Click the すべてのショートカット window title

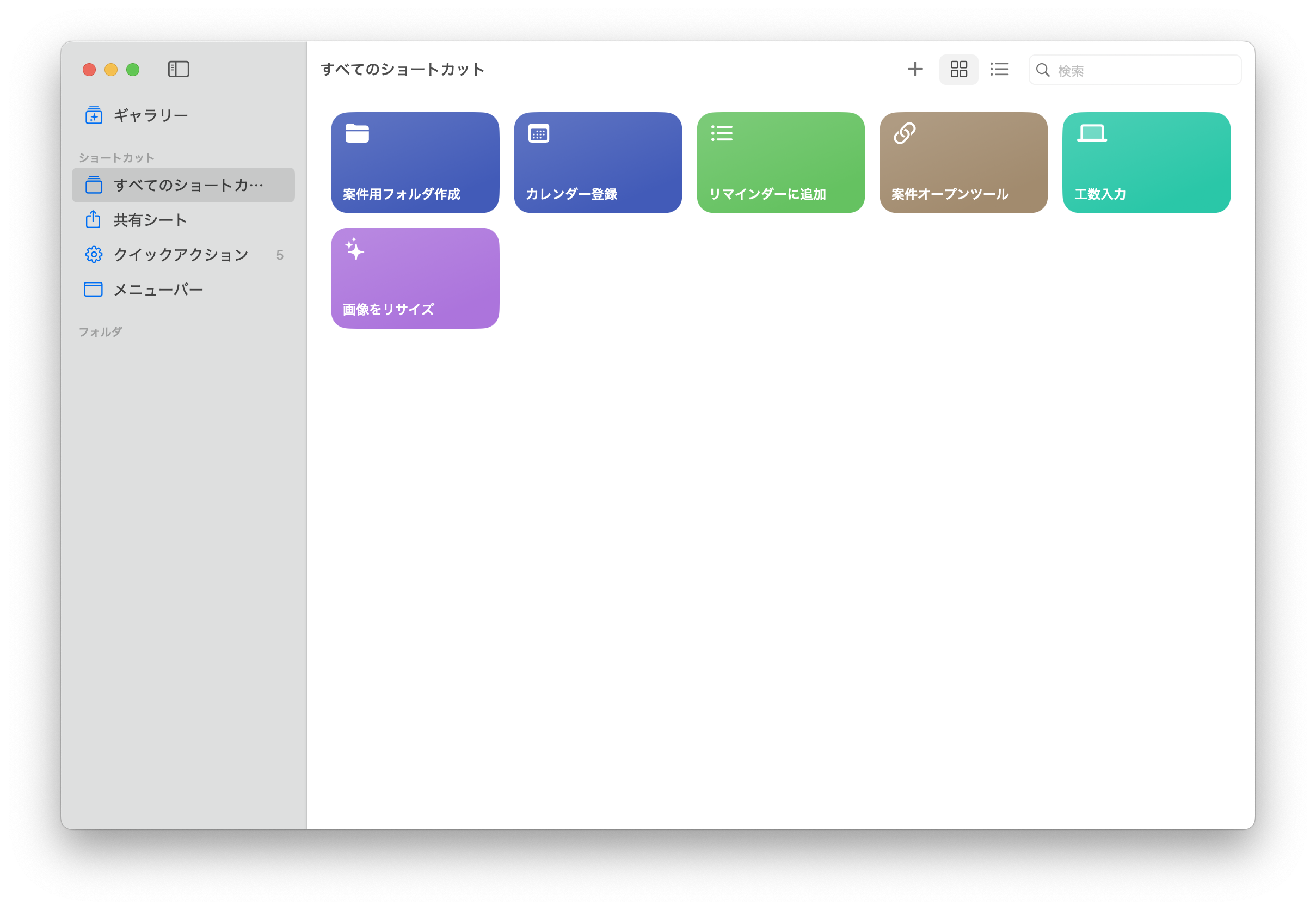pyautogui.click(x=402, y=69)
